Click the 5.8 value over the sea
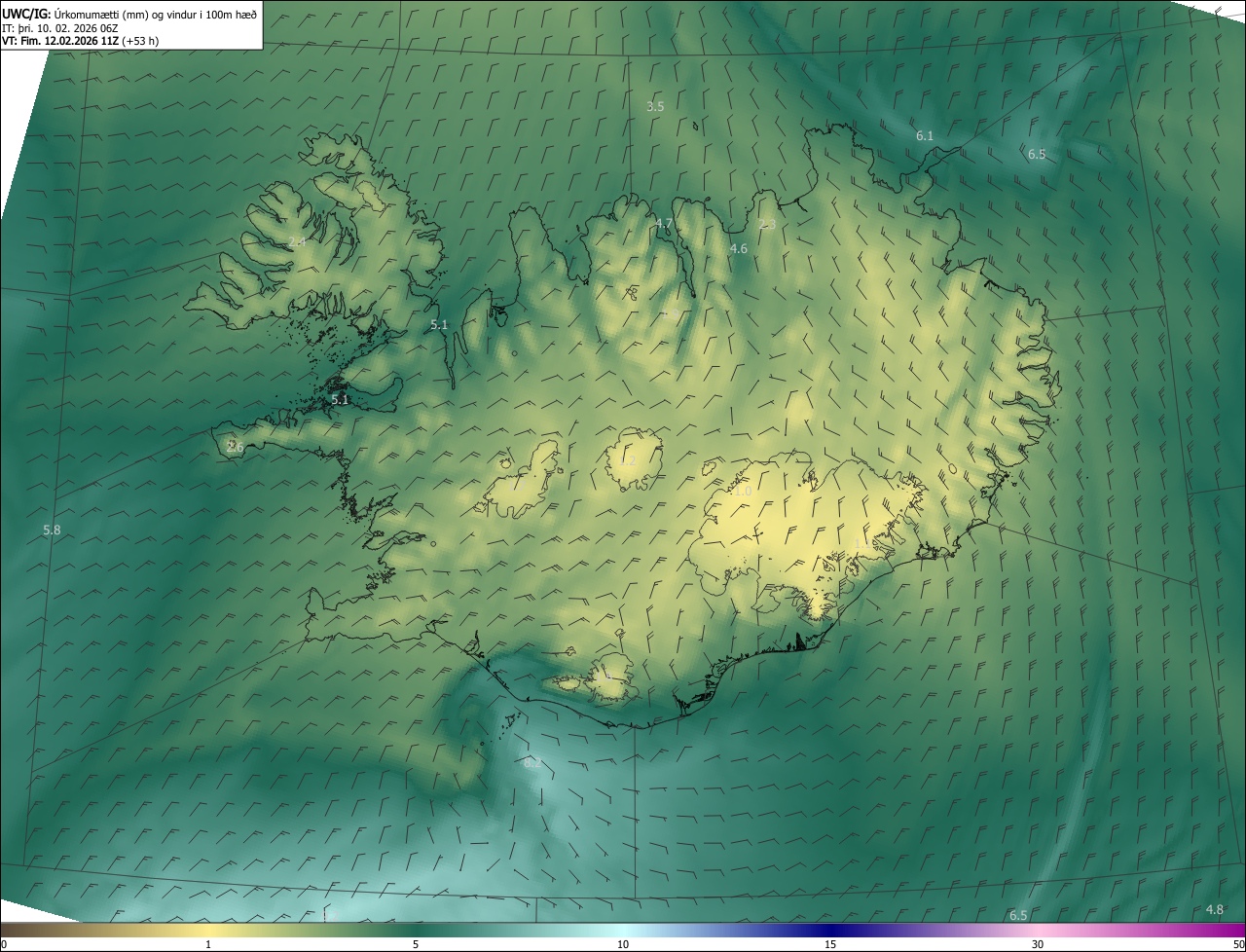 [x=52, y=530]
